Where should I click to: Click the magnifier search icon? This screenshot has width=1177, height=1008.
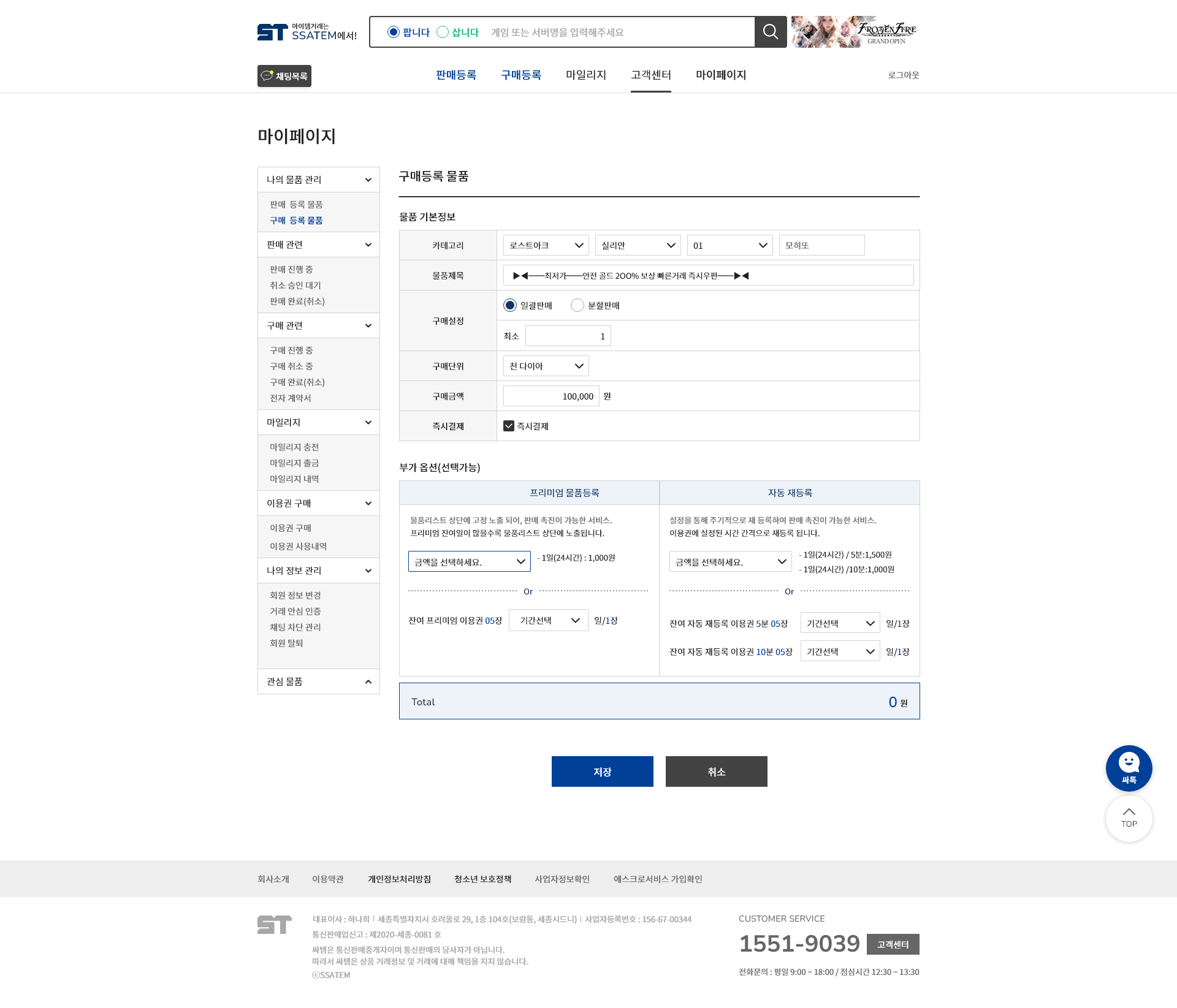(771, 32)
